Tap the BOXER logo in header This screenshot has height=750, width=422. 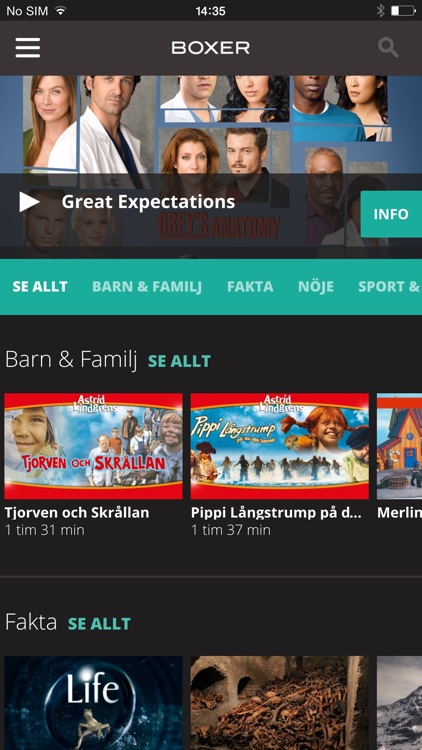pyautogui.click(x=211, y=48)
